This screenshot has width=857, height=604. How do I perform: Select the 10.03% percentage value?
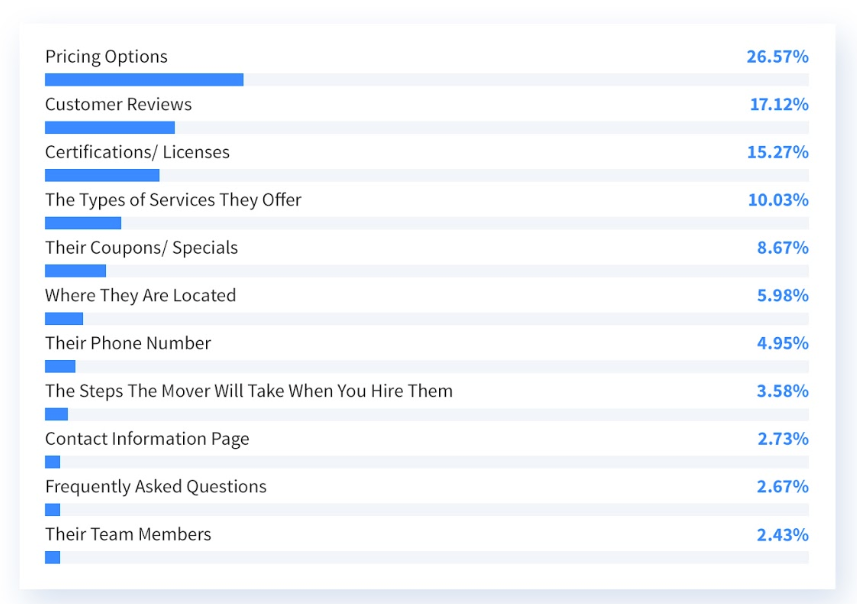[778, 200]
